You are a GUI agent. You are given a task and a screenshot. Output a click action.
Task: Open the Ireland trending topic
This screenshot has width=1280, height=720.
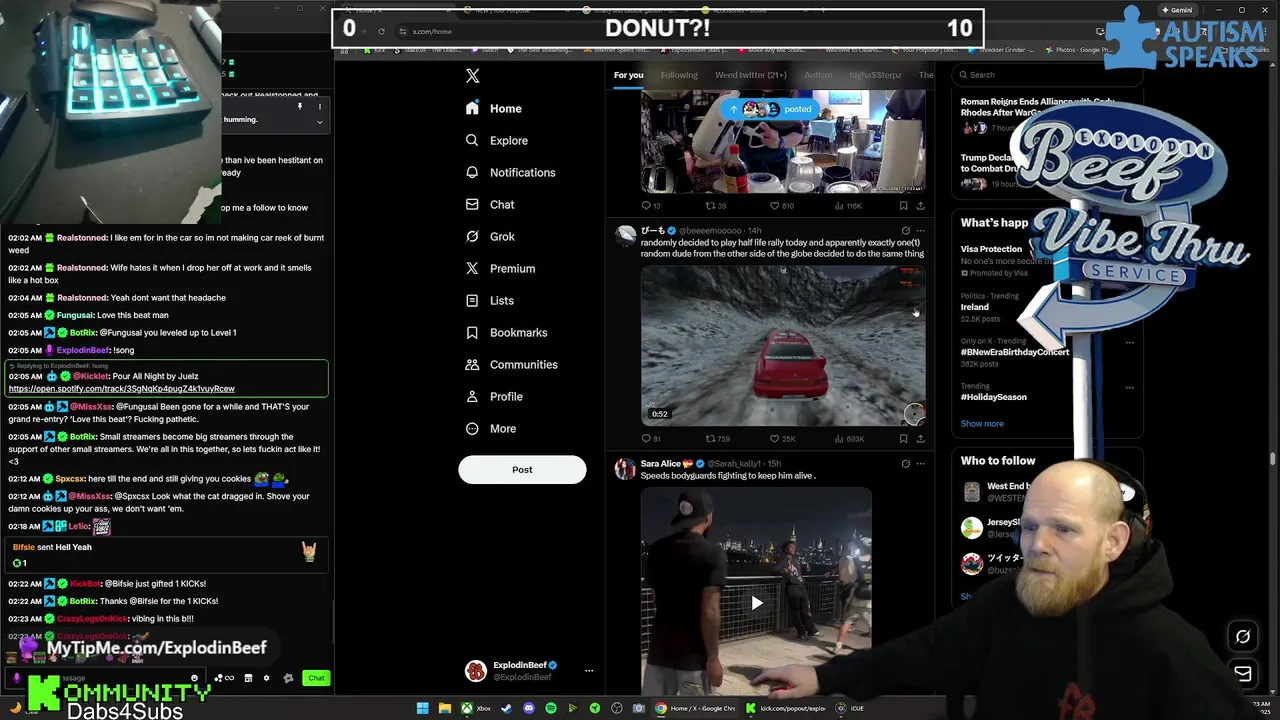pos(975,307)
